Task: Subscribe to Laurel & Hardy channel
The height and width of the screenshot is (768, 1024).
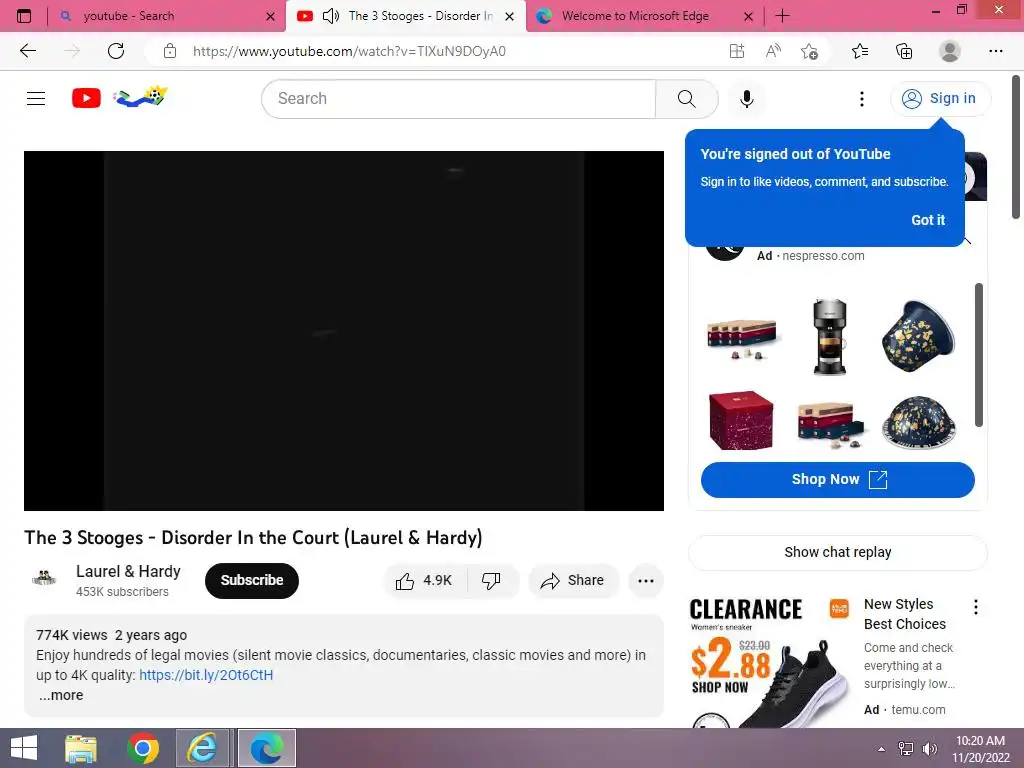Action: click(x=252, y=581)
